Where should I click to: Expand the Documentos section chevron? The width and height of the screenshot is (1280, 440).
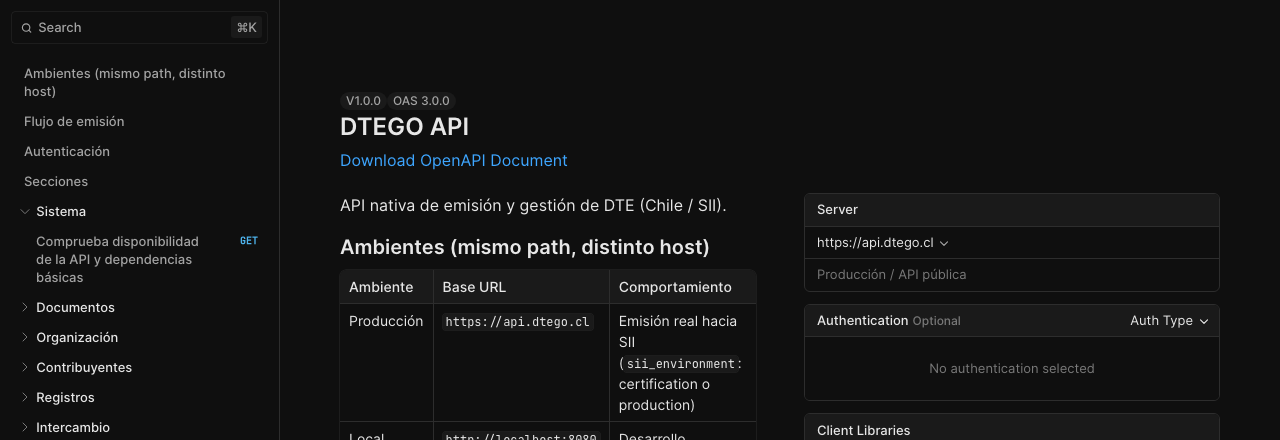pyautogui.click(x=25, y=307)
